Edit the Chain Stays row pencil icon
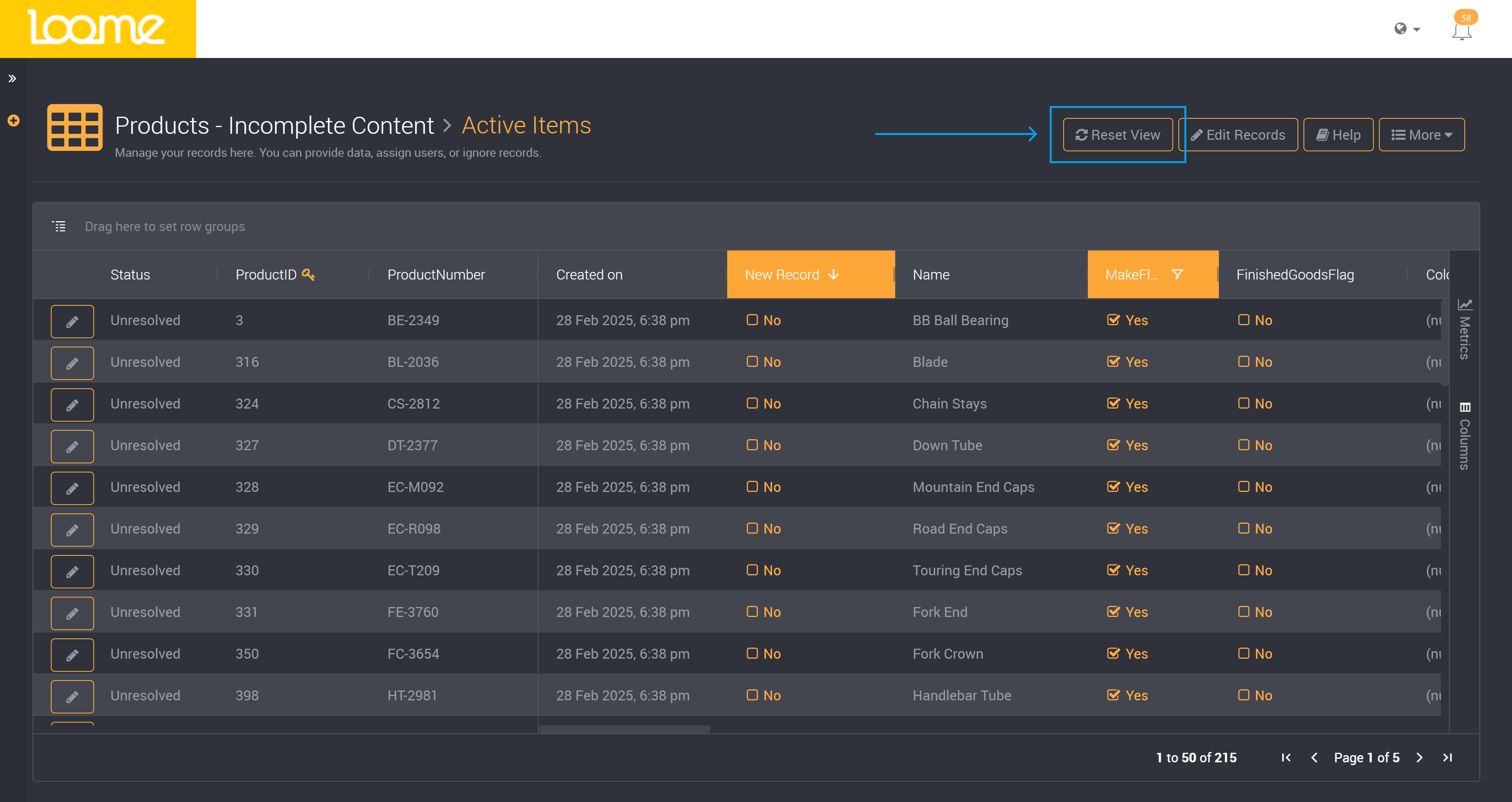Viewport: 1512px width, 802px height. pos(72,404)
